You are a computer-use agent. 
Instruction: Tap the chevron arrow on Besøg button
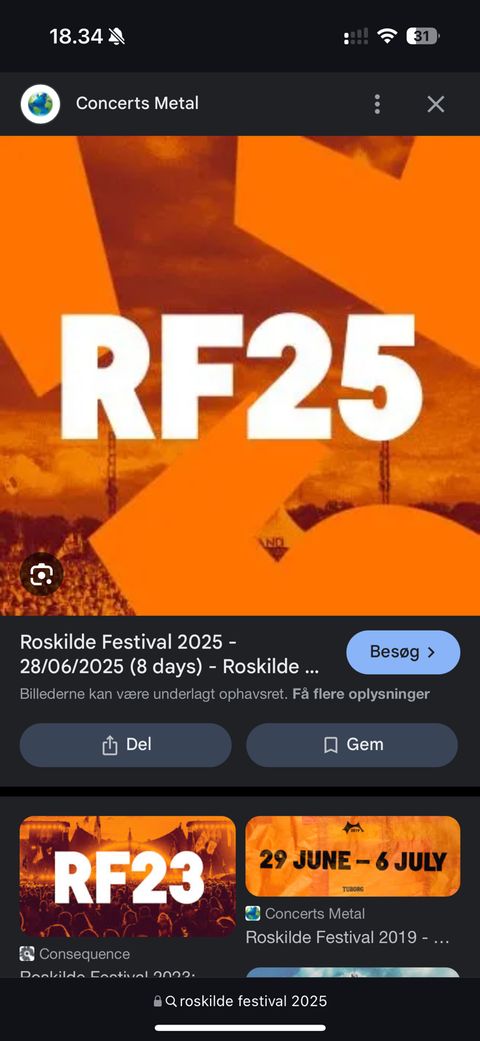[432, 652]
